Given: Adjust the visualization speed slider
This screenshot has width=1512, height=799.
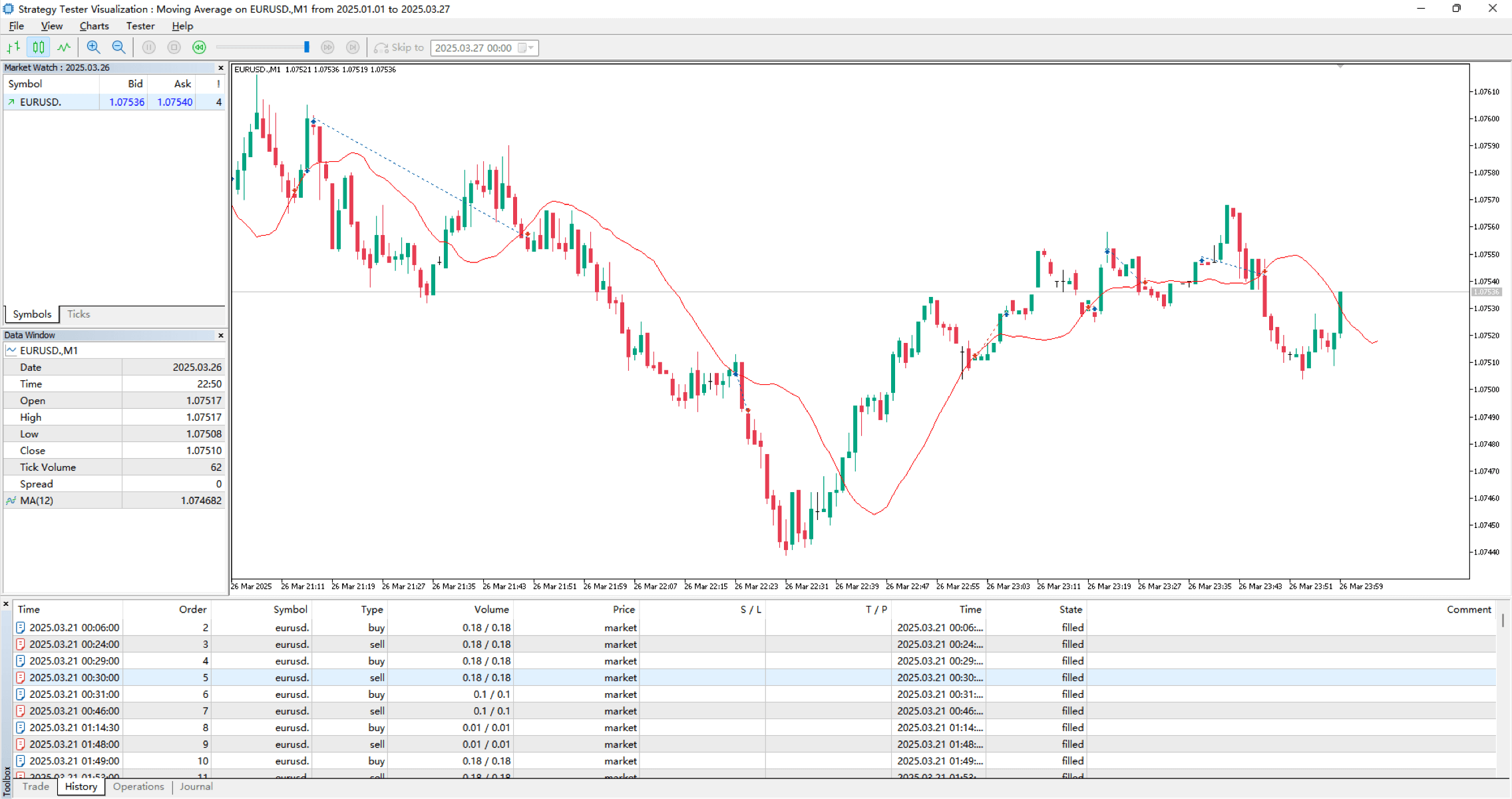Looking at the screenshot, I should tap(306, 47).
